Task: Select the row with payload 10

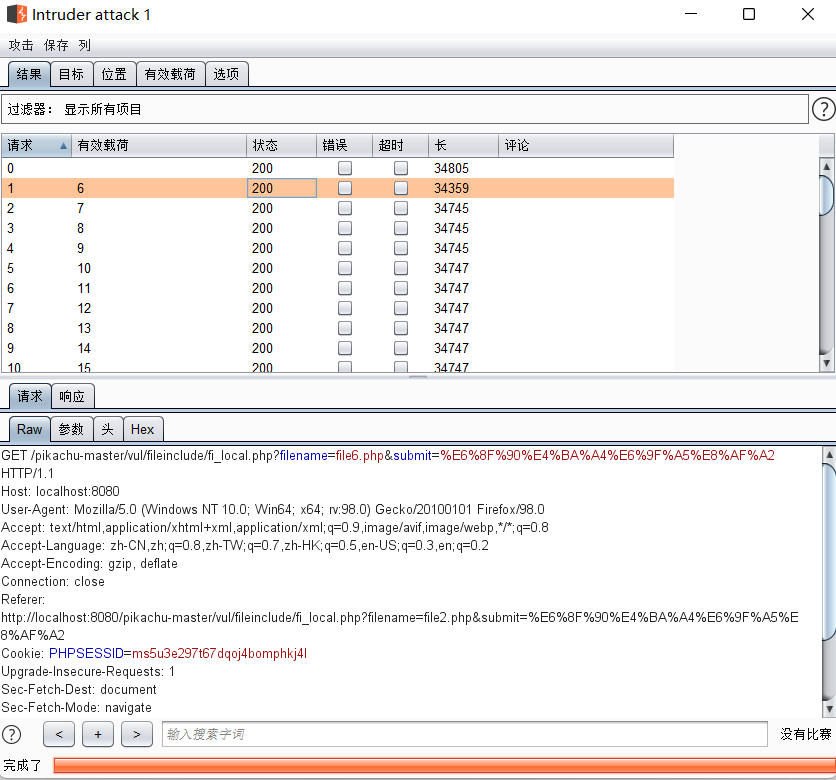Action: click(x=337, y=268)
